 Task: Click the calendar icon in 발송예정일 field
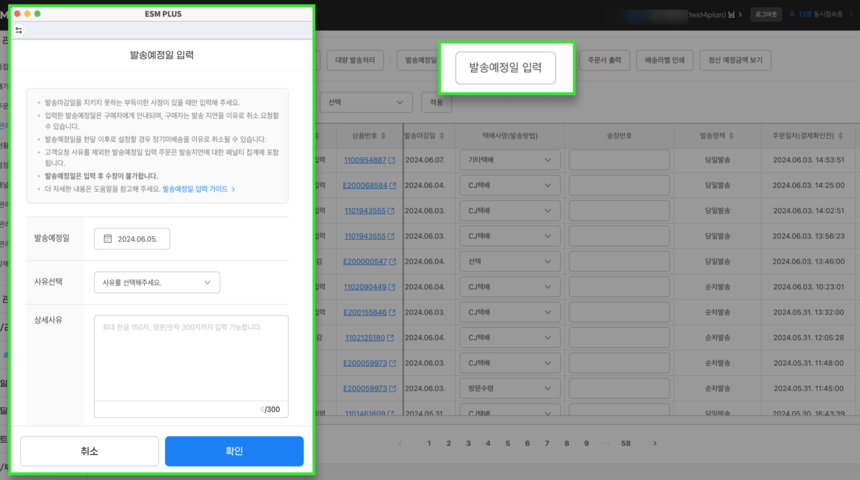(x=107, y=239)
